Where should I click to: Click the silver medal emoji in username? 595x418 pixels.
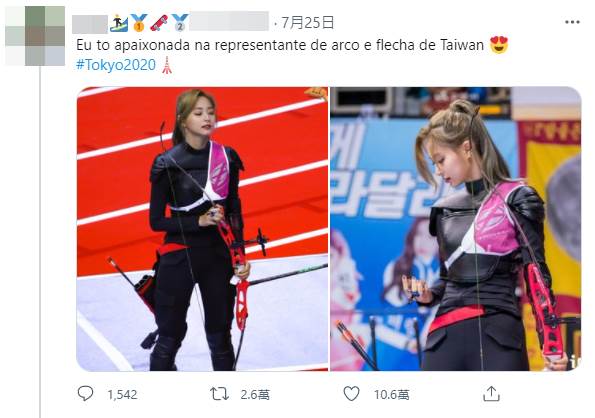tap(179, 23)
